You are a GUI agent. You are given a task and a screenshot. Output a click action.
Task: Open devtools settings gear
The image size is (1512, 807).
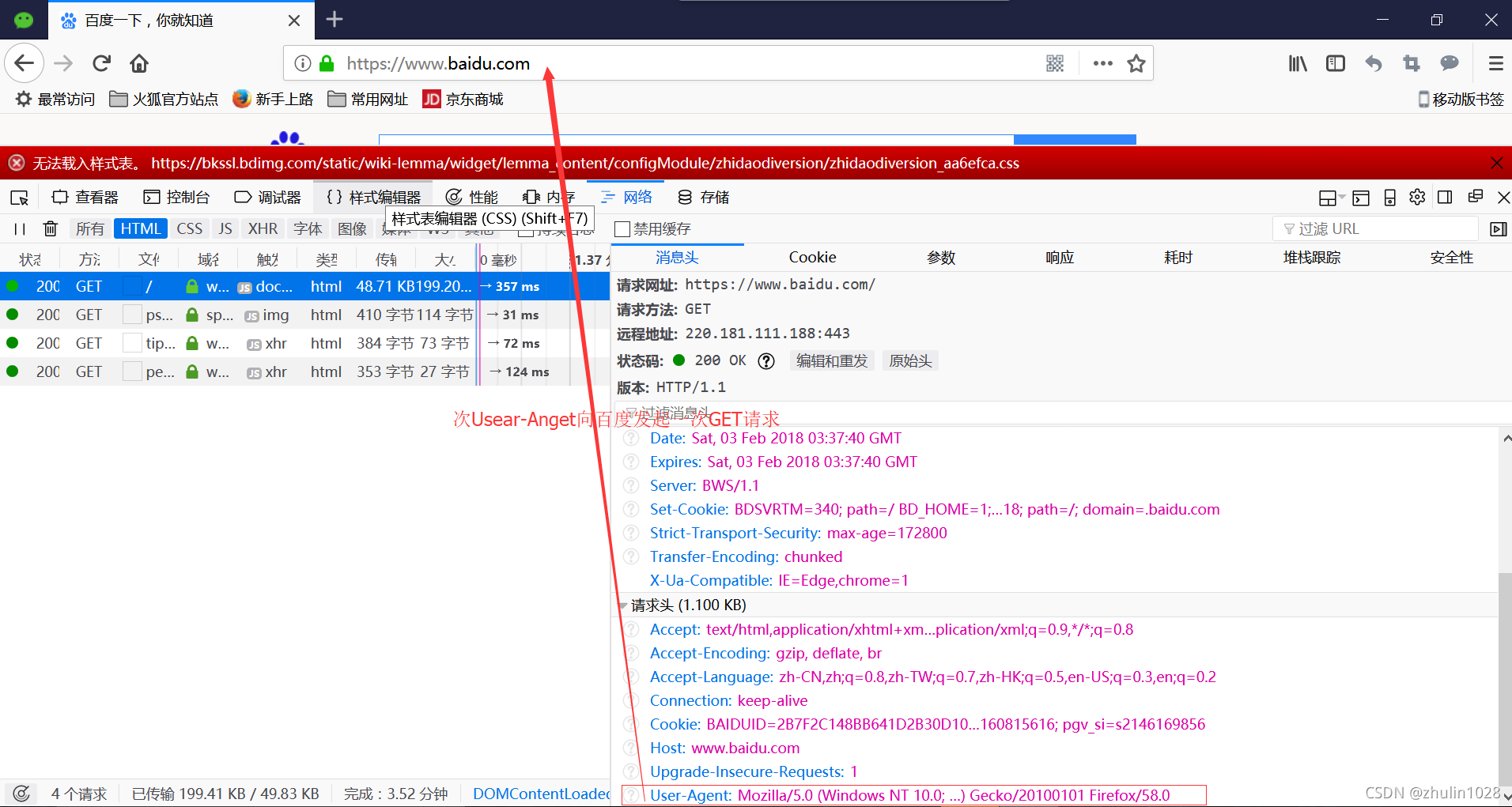[1417, 197]
